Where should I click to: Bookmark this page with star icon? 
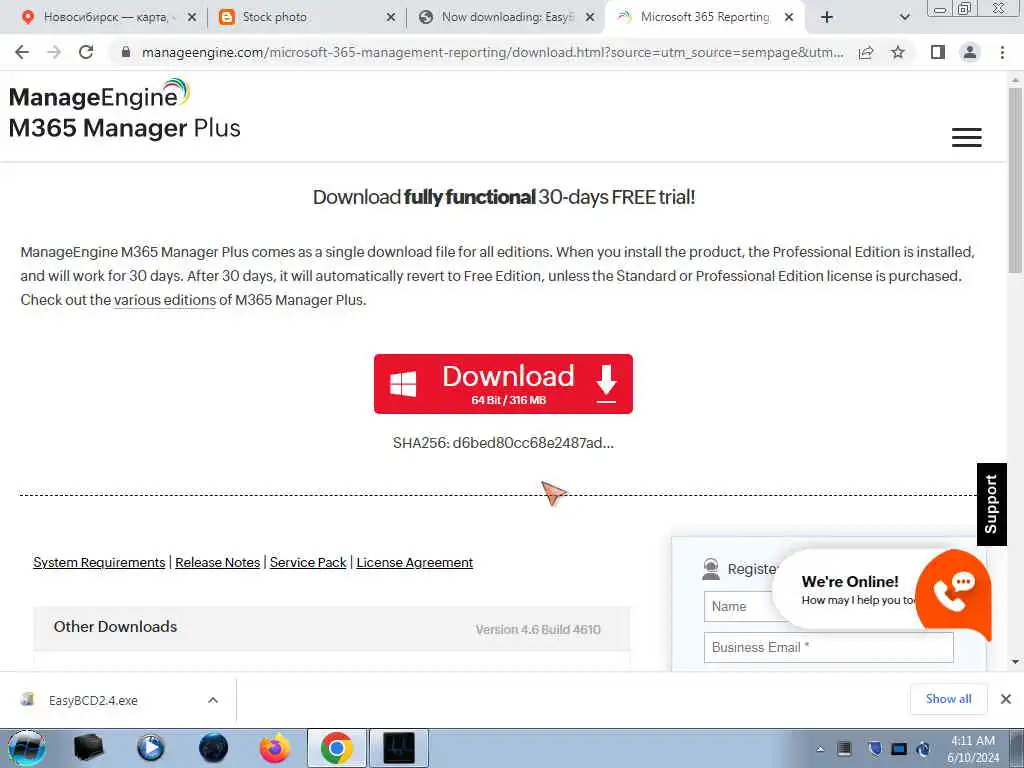(898, 52)
